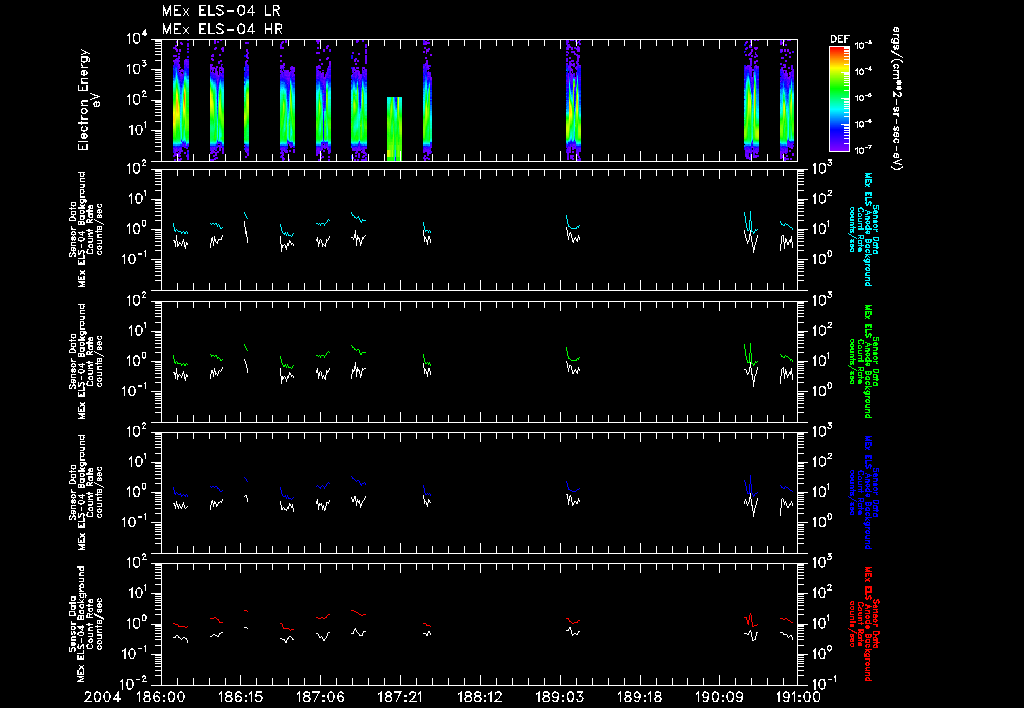Click the spectrogram strip above 189:03
The height and width of the screenshot is (708, 1024).
click(x=573, y=100)
